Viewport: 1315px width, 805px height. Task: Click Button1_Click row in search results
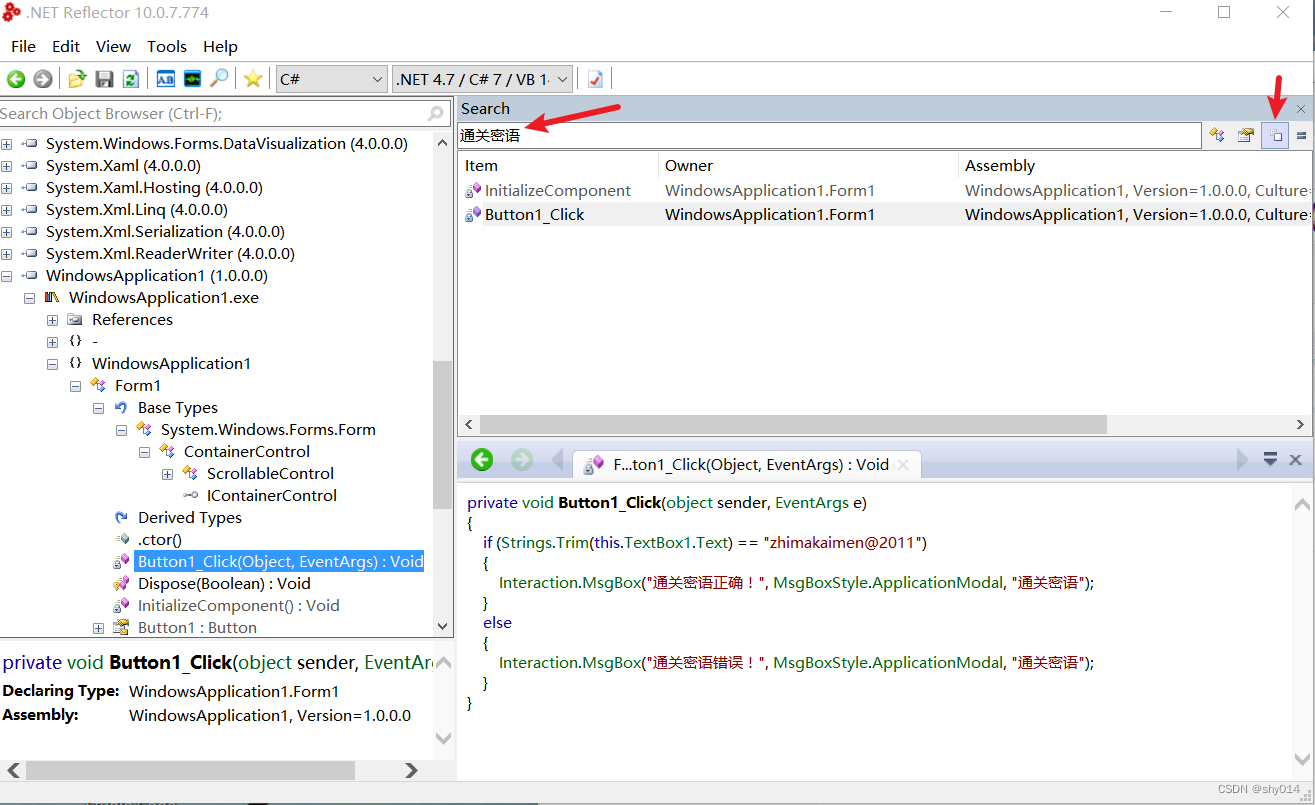(x=884, y=214)
